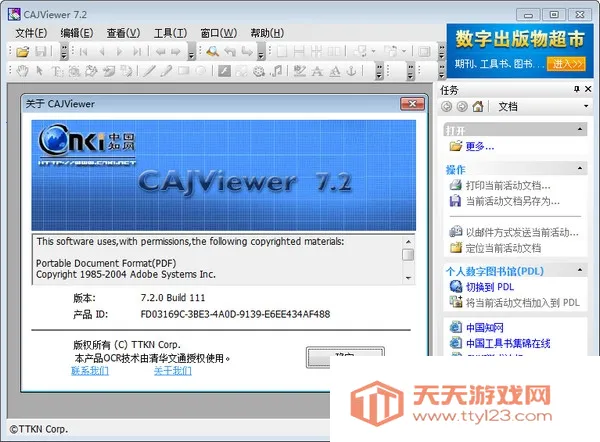Click the full screen view icon
This screenshot has width=600, height=442.
[x=424, y=51]
